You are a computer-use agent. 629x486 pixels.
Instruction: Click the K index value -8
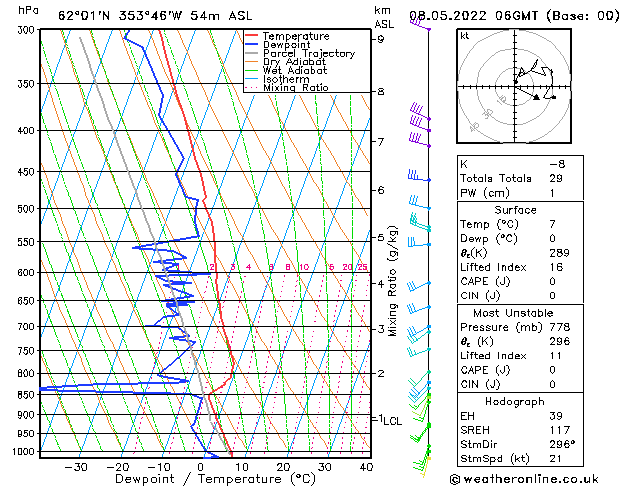point(557,164)
